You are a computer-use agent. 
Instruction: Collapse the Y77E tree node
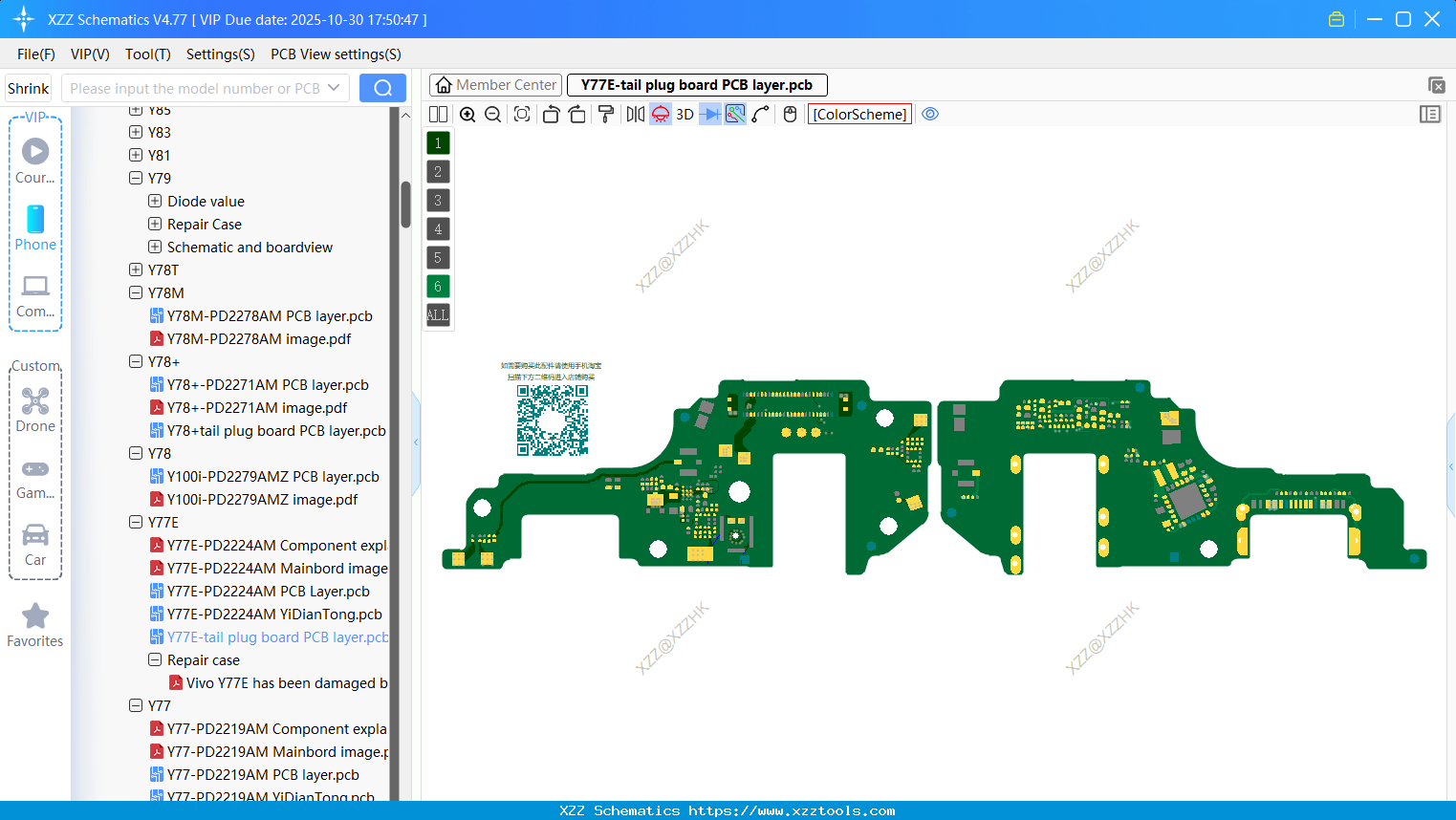coord(136,522)
